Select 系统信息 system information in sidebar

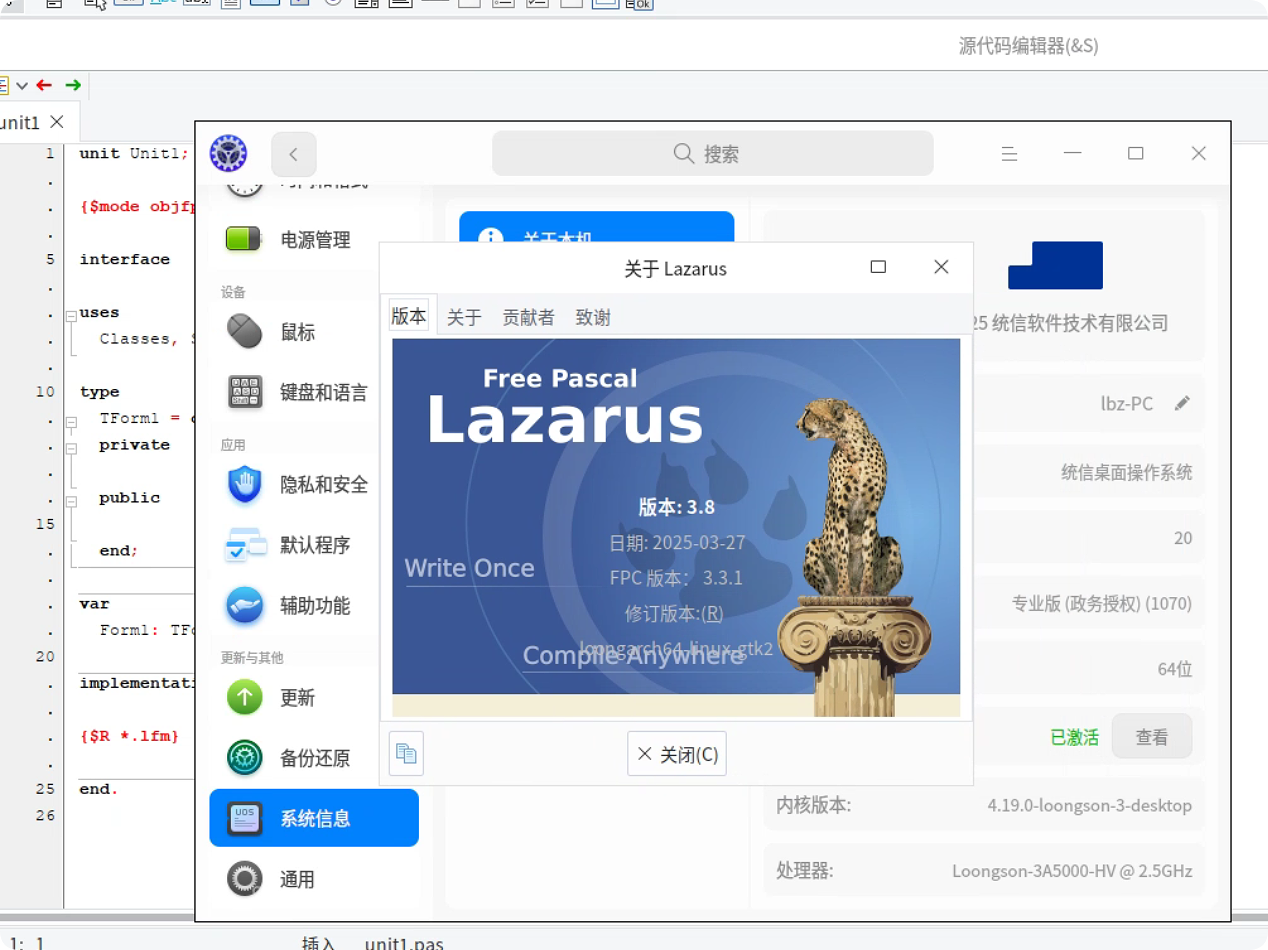[314, 818]
